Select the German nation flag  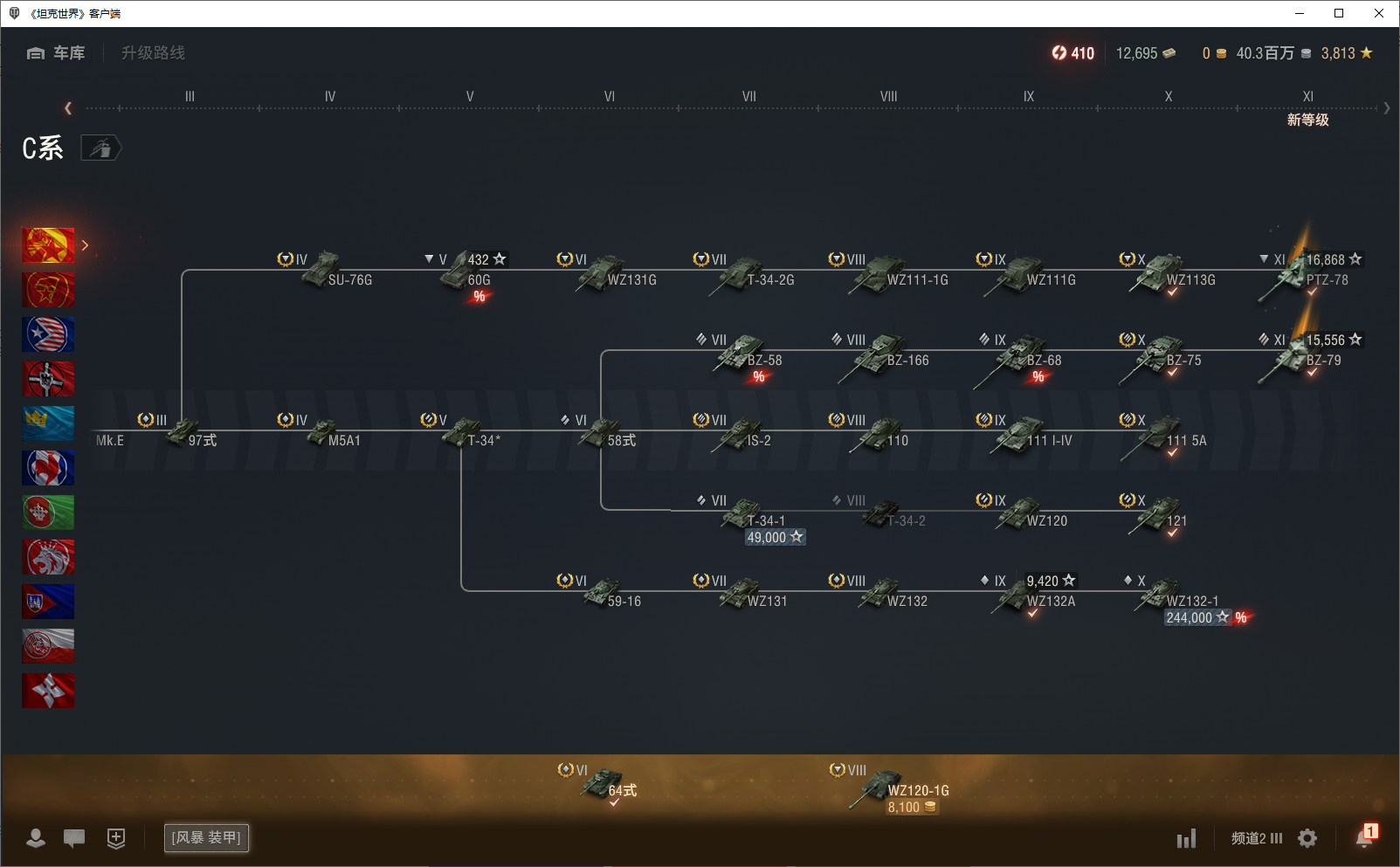pyautogui.click(x=48, y=379)
